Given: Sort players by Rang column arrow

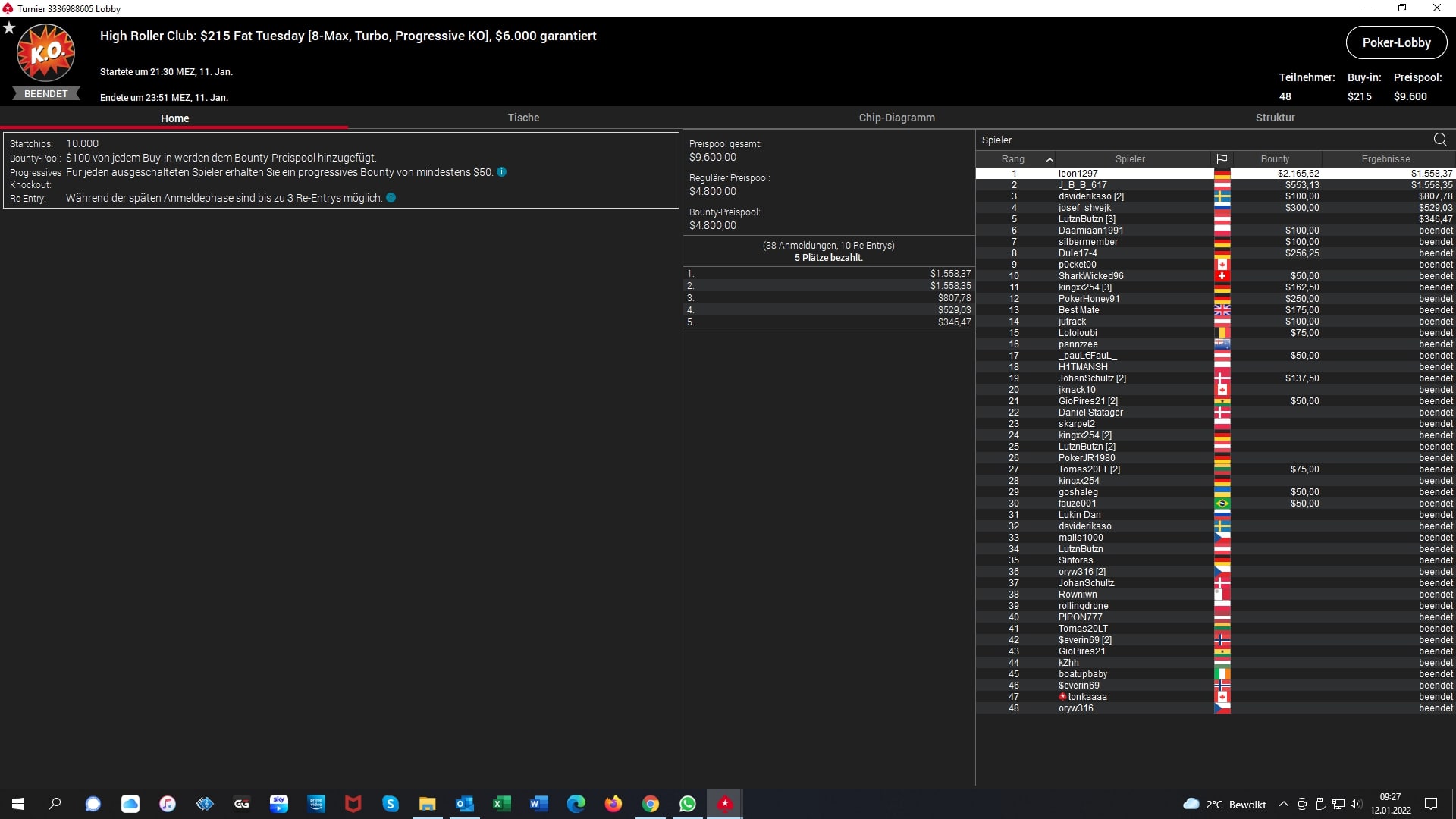Looking at the screenshot, I should [1050, 159].
